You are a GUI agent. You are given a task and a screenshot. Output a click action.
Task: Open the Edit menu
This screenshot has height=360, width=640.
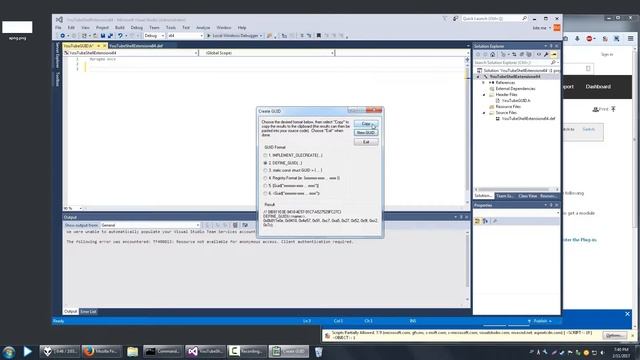71,28
